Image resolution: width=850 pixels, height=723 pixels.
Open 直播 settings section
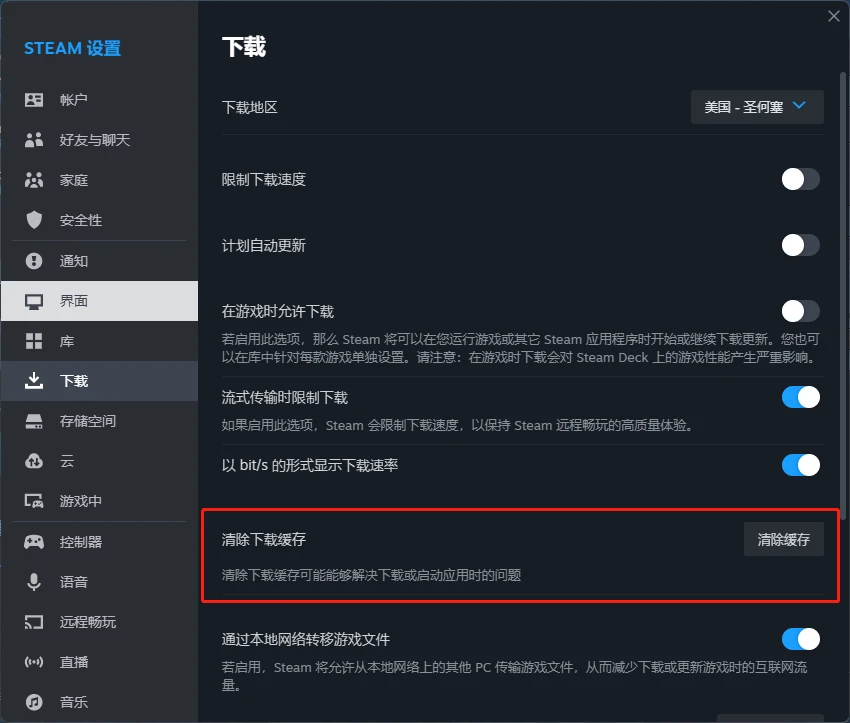tap(100, 662)
